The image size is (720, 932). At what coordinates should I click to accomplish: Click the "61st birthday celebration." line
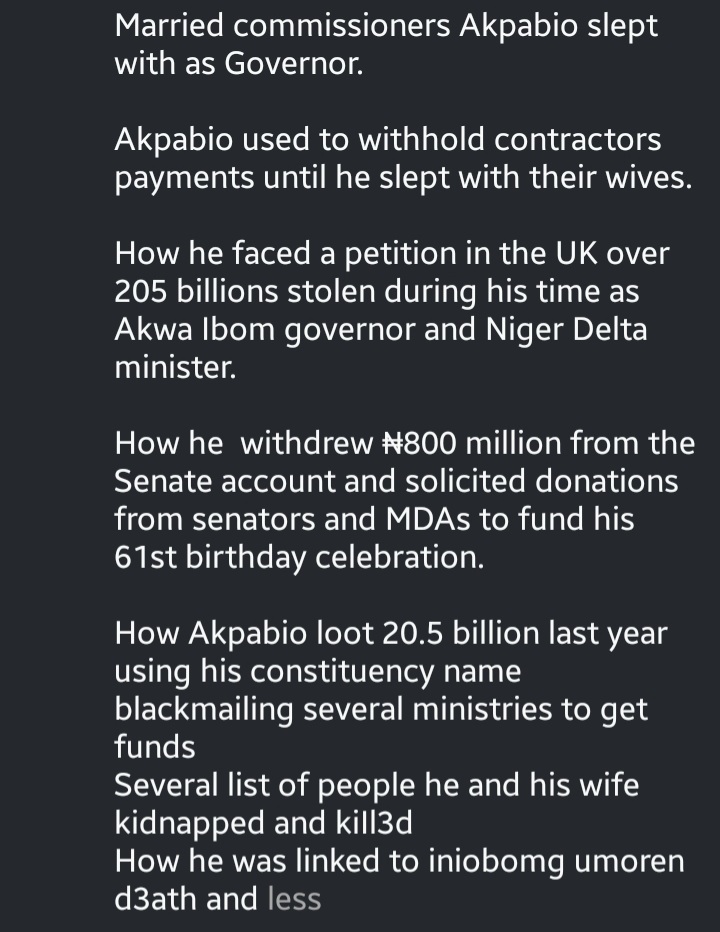click(x=299, y=557)
